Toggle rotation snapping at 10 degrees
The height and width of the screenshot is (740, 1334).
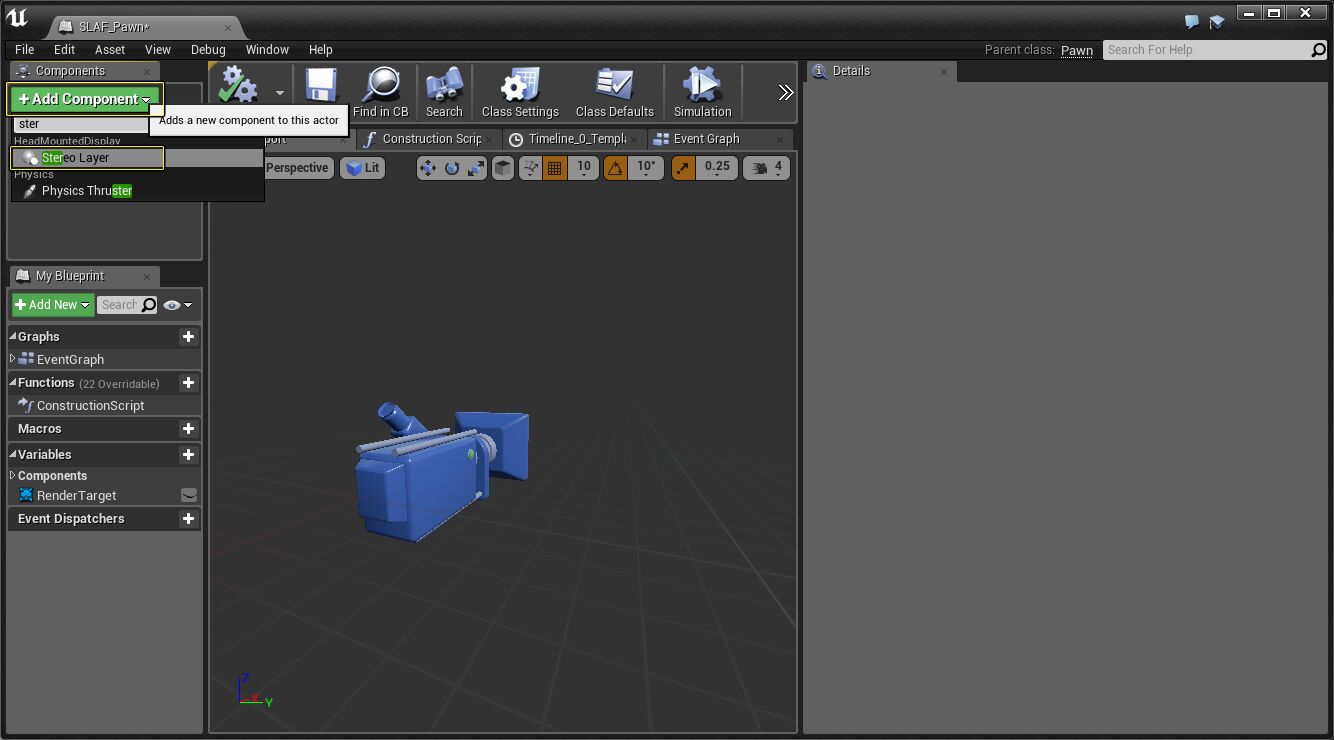pos(619,167)
